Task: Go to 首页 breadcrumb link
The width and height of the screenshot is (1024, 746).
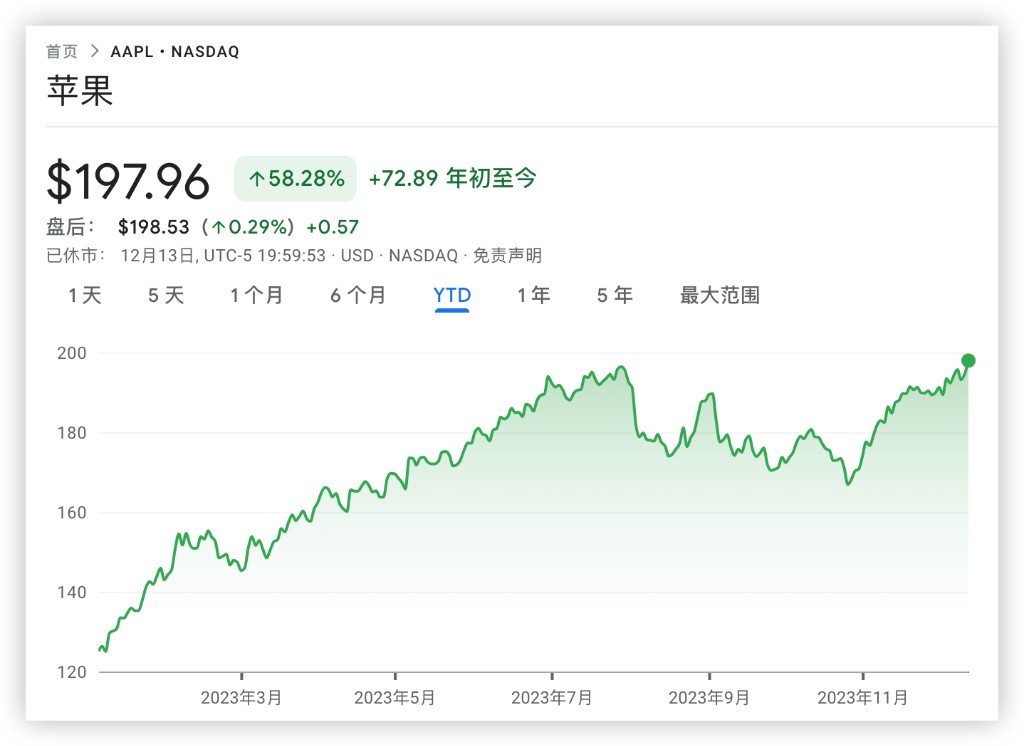Action: 61,52
